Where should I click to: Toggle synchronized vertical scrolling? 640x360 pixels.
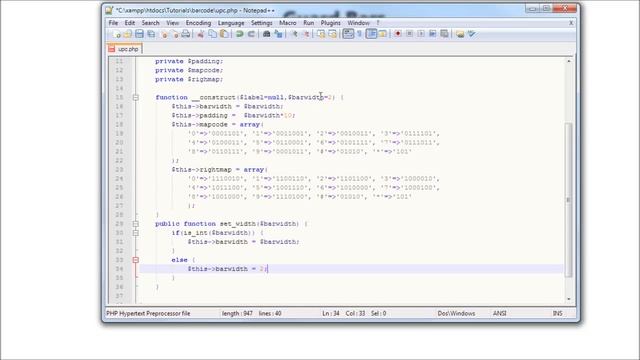coord(321,34)
